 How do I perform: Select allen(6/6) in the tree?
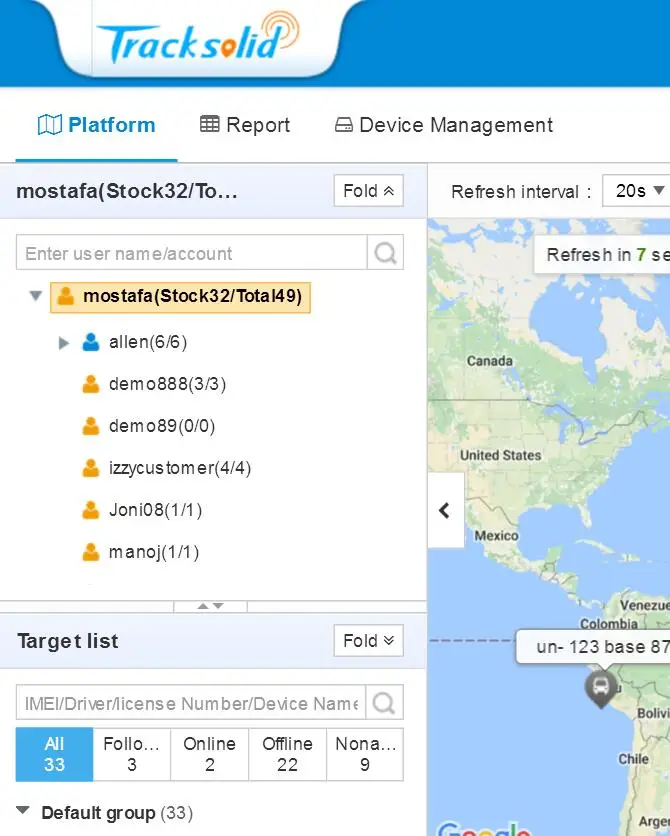pos(148,342)
